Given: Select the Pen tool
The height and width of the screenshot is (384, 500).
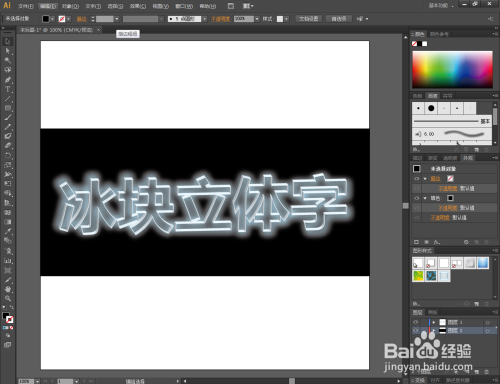Looking at the screenshot, I should coord(8,80).
